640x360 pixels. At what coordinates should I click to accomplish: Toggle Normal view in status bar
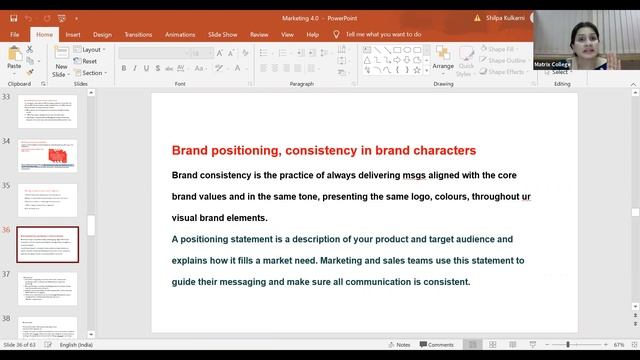point(473,345)
